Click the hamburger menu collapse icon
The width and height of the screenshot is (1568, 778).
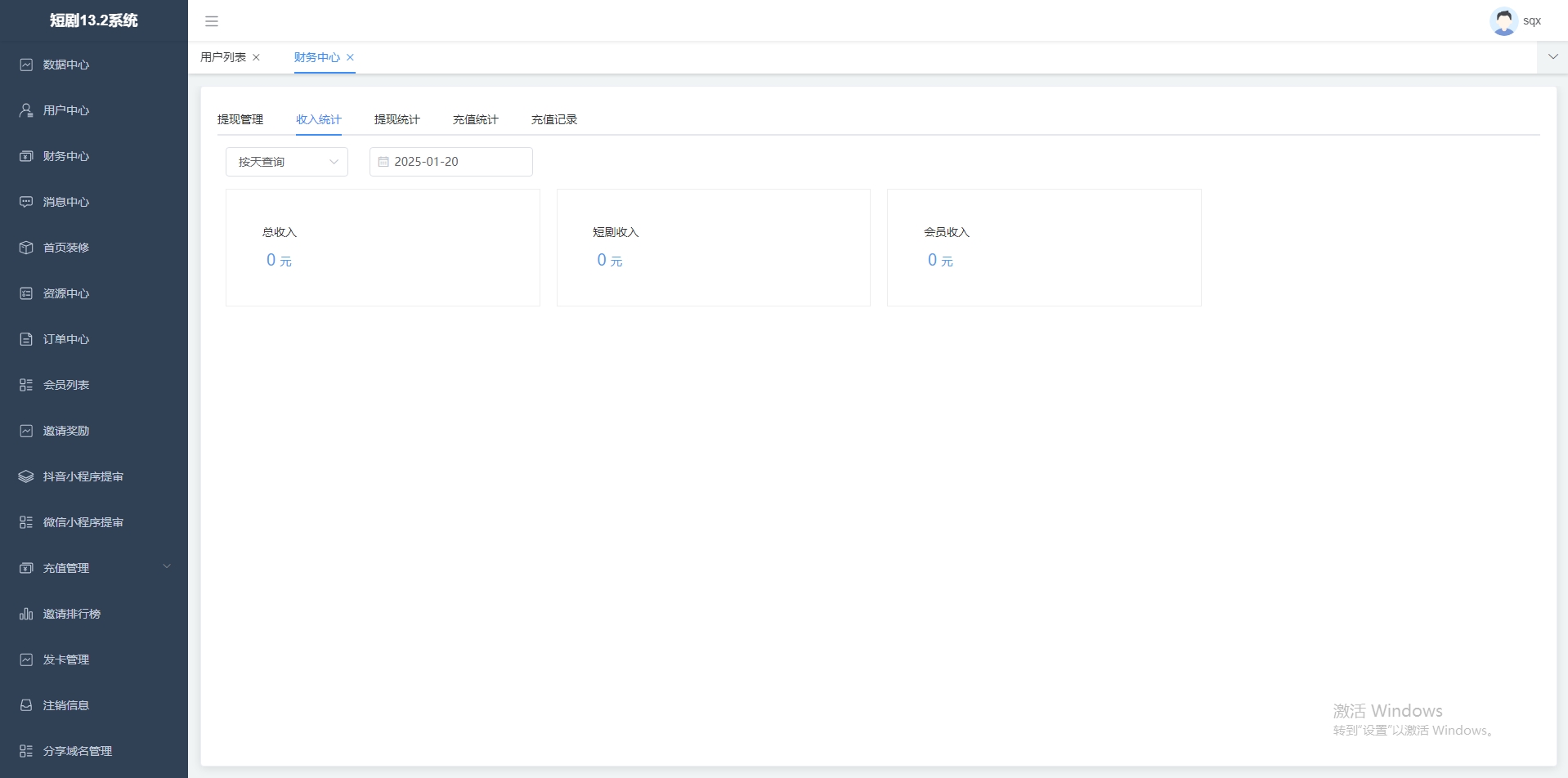click(x=212, y=21)
